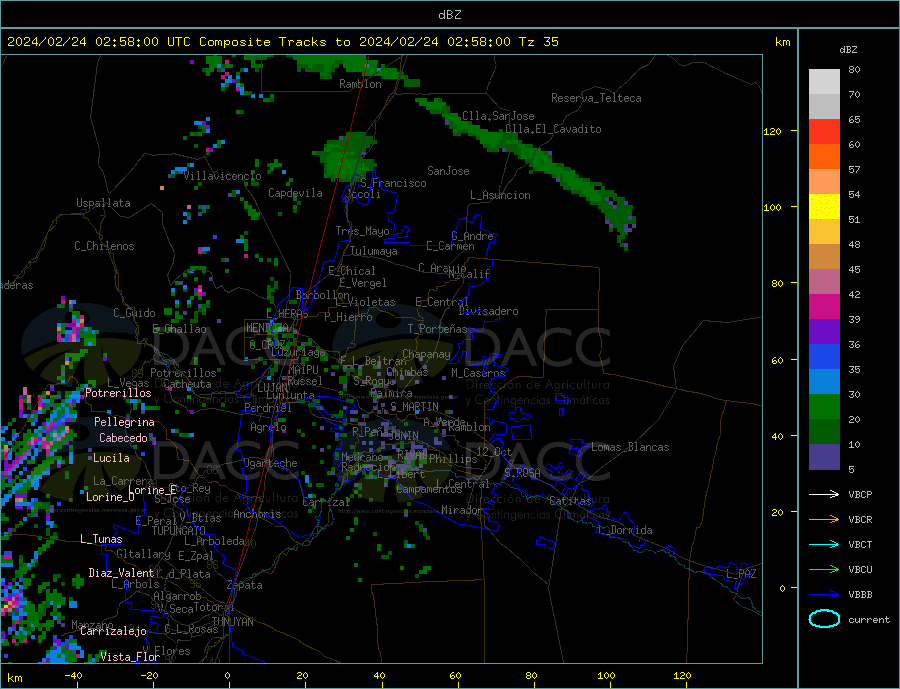
Task: Click the Mirador place label
Action: coord(462,510)
